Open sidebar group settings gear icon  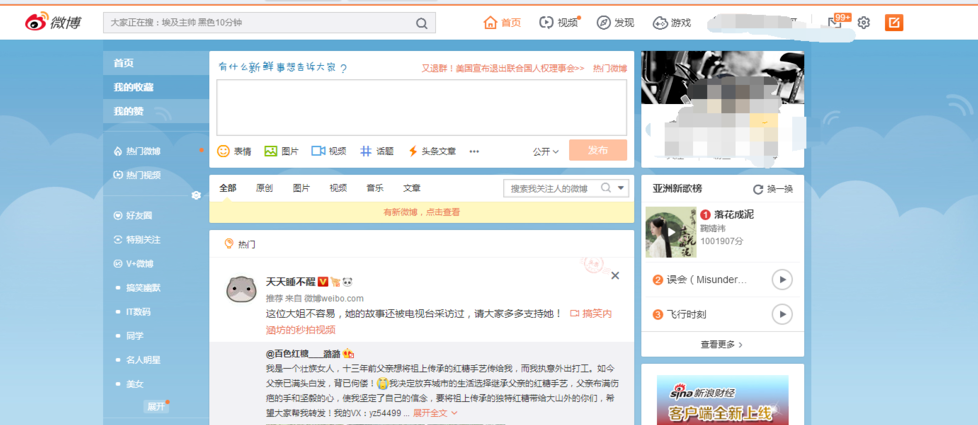[x=196, y=195]
